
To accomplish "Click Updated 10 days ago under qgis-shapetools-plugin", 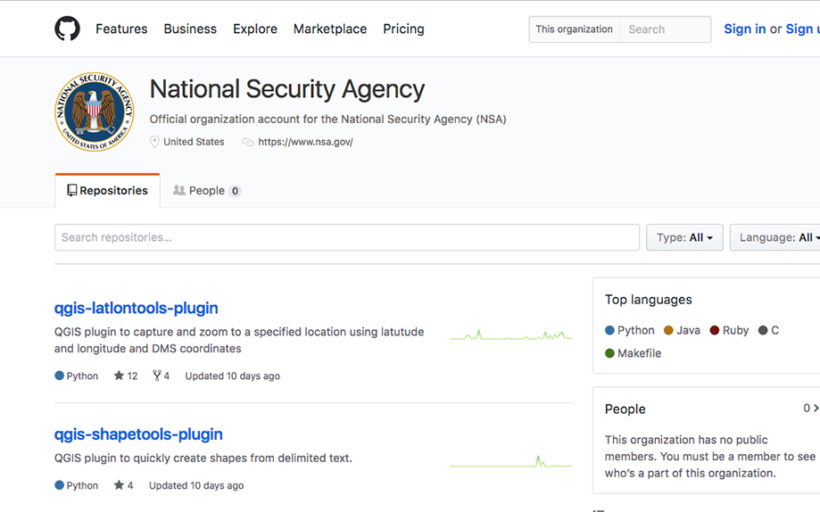I will coord(196,485).
